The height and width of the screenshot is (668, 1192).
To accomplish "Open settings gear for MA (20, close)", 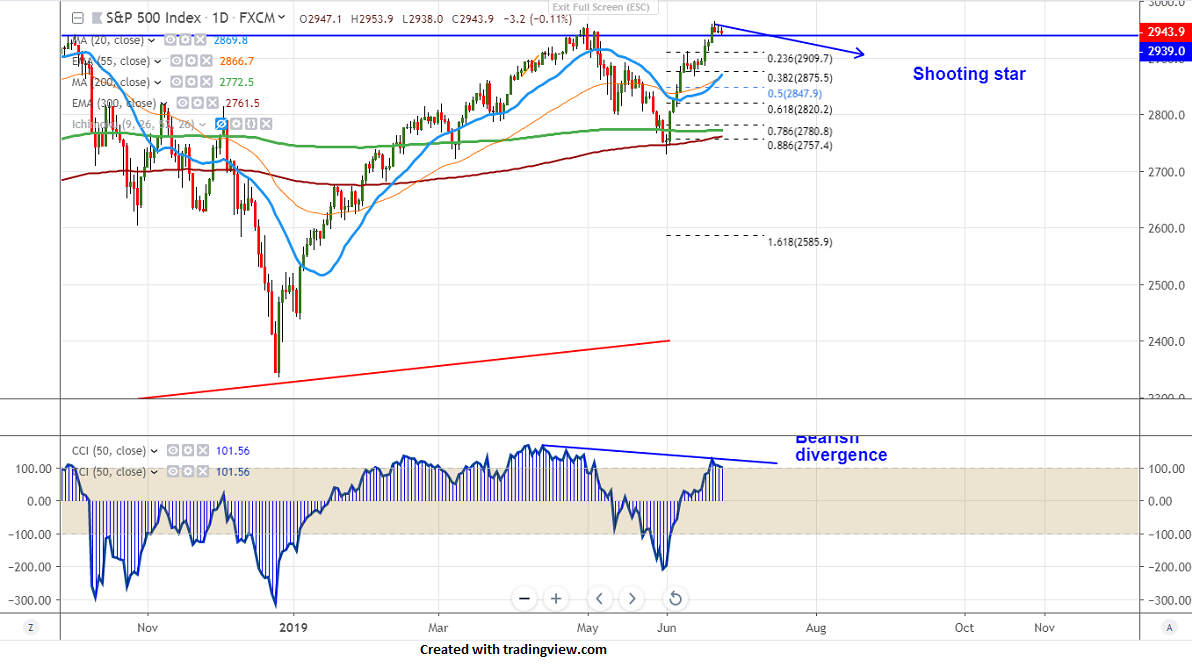I will click(185, 40).
